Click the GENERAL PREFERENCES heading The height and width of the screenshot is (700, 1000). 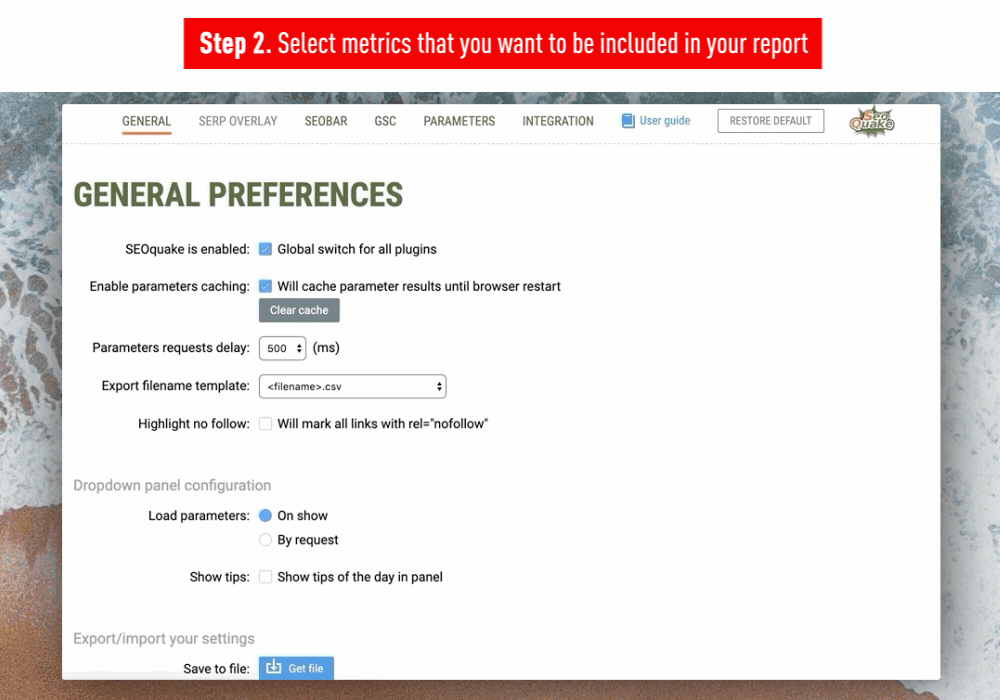[x=239, y=194]
